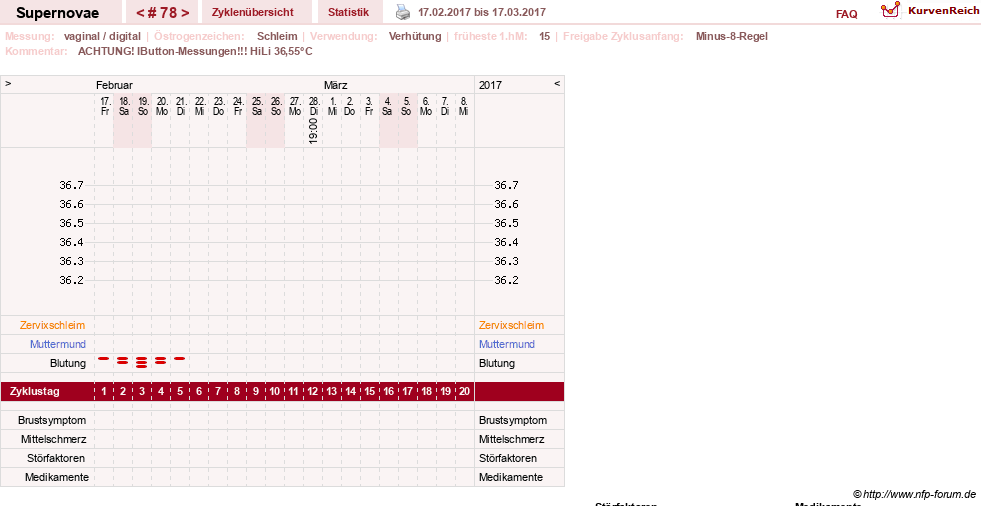Click the right Brustsymptom row label
This screenshot has width=981, height=506.
point(513,420)
